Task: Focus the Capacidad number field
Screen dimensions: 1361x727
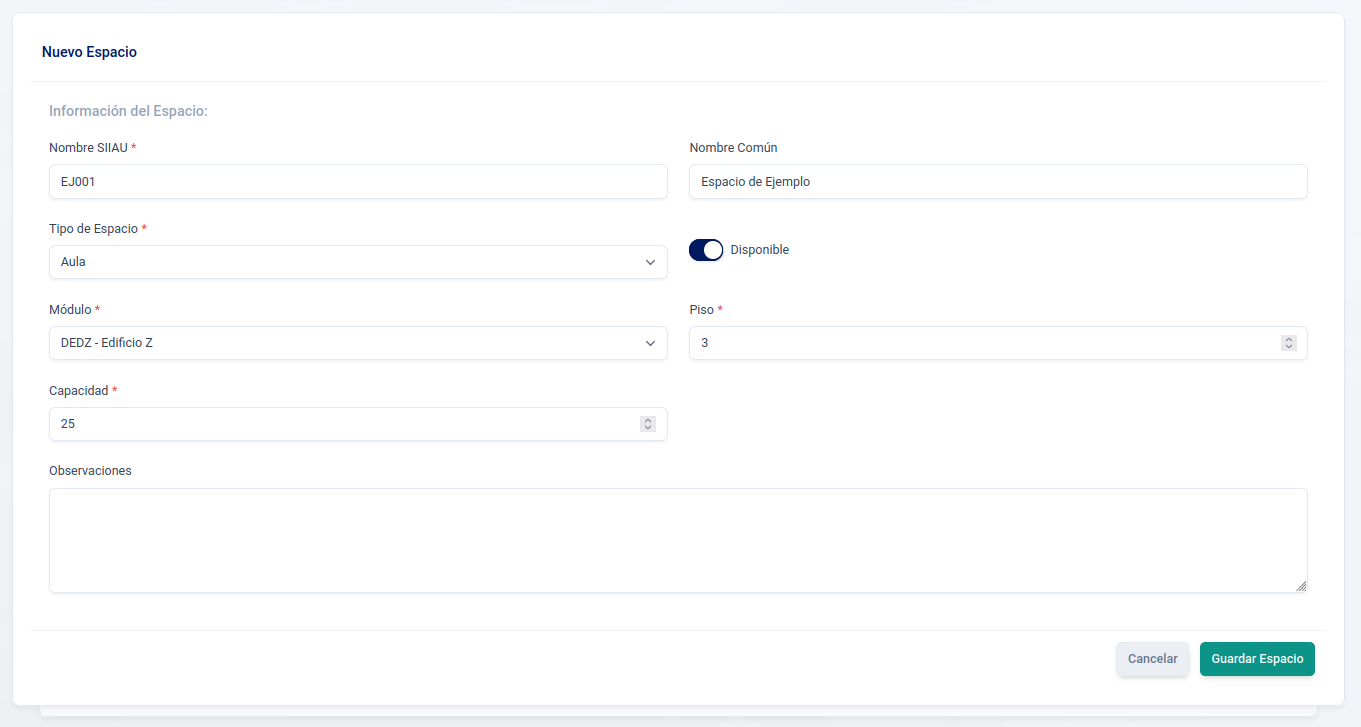Action: tap(340, 424)
